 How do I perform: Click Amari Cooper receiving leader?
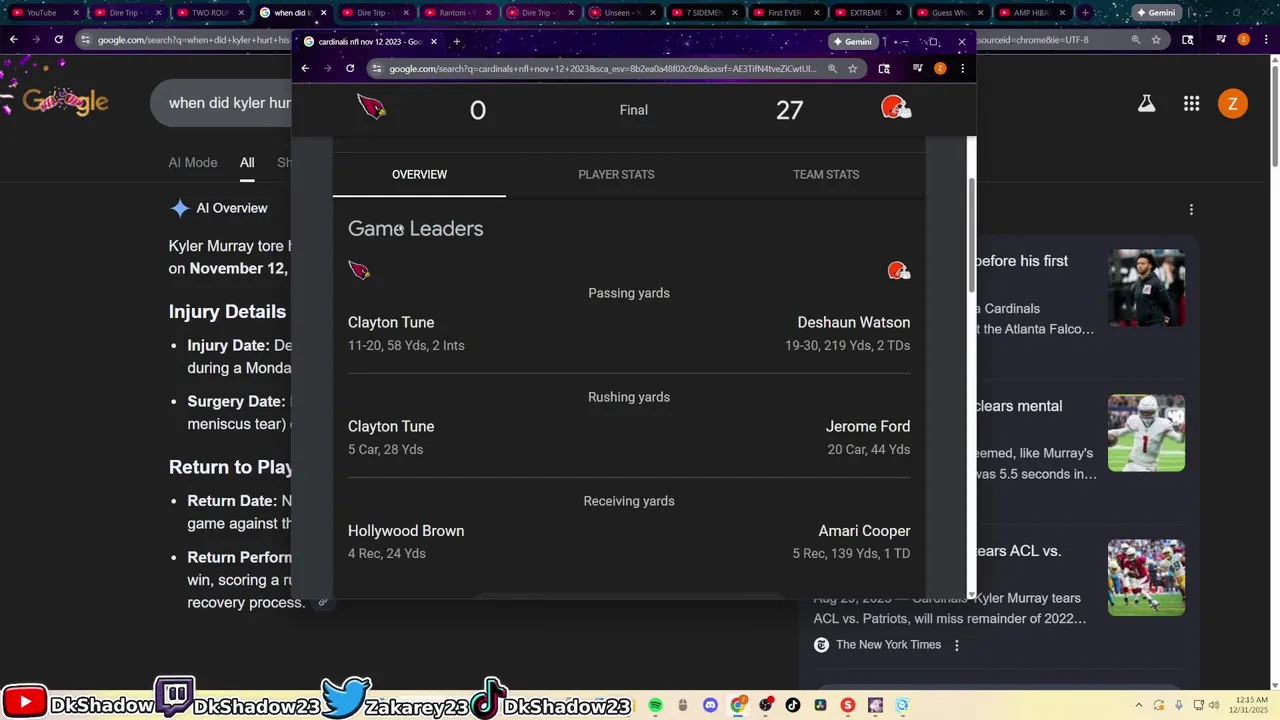864,531
